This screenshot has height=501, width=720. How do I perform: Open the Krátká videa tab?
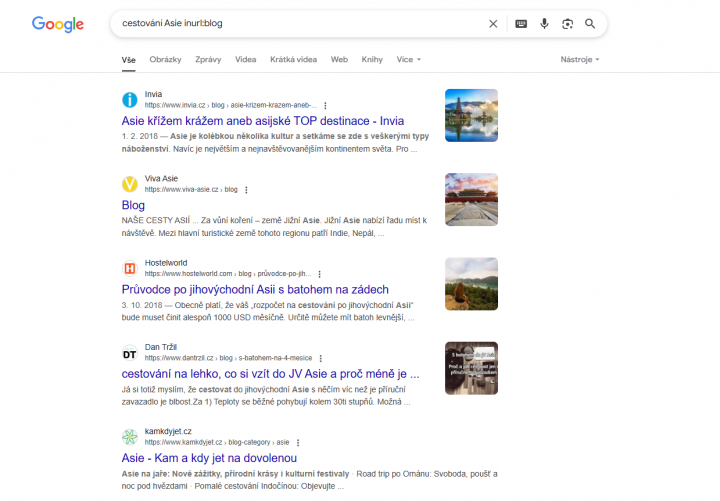tap(293, 60)
